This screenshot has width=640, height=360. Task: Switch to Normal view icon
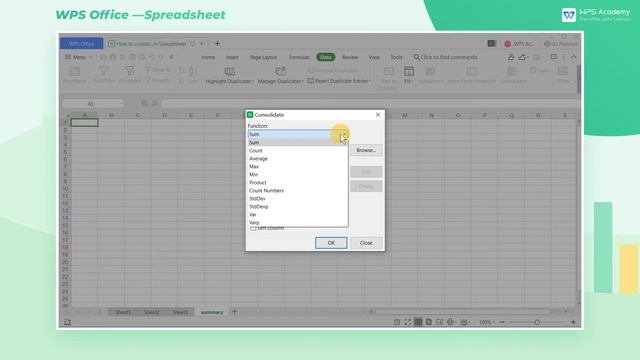coord(418,322)
